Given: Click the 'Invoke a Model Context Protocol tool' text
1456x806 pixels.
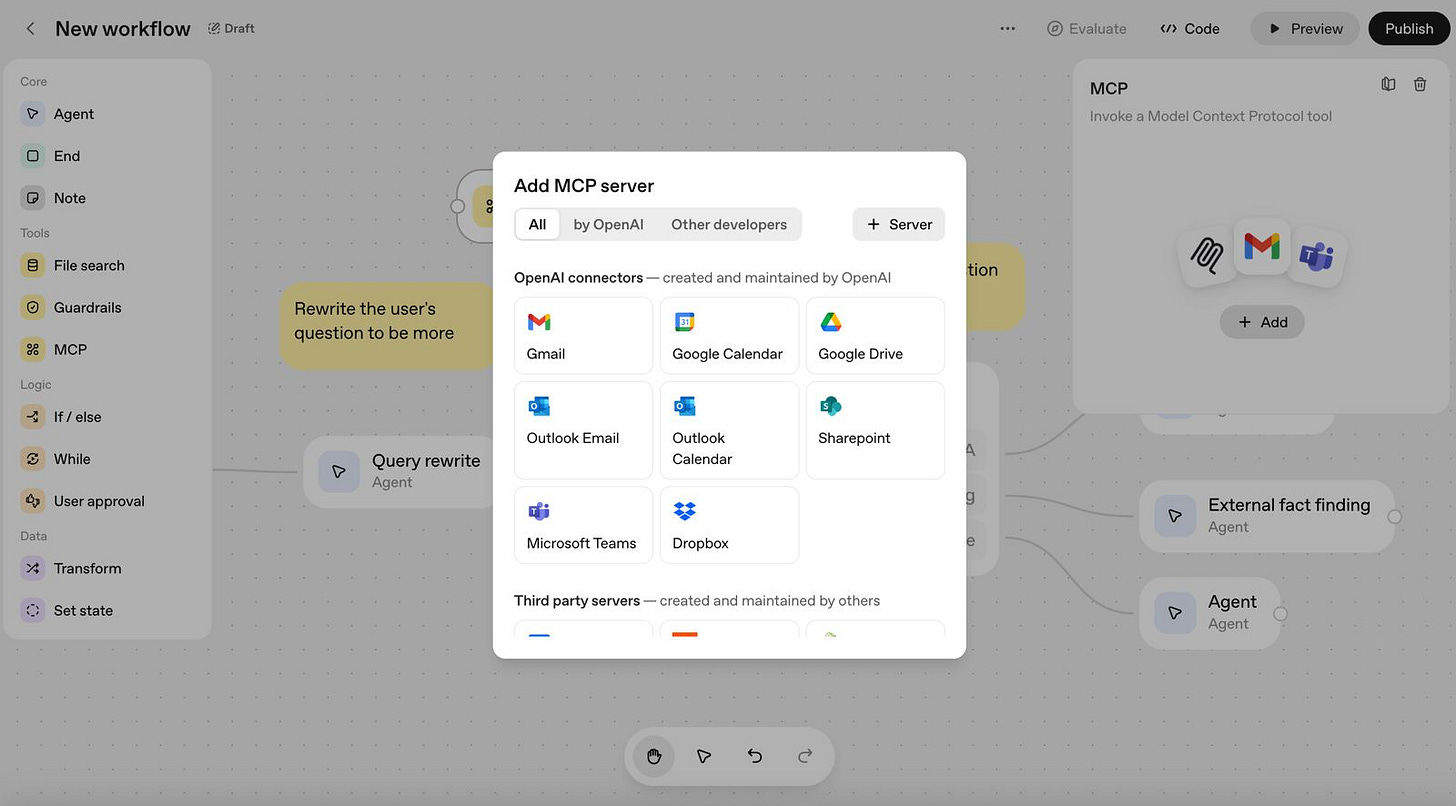Looking at the screenshot, I should point(1211,116).
